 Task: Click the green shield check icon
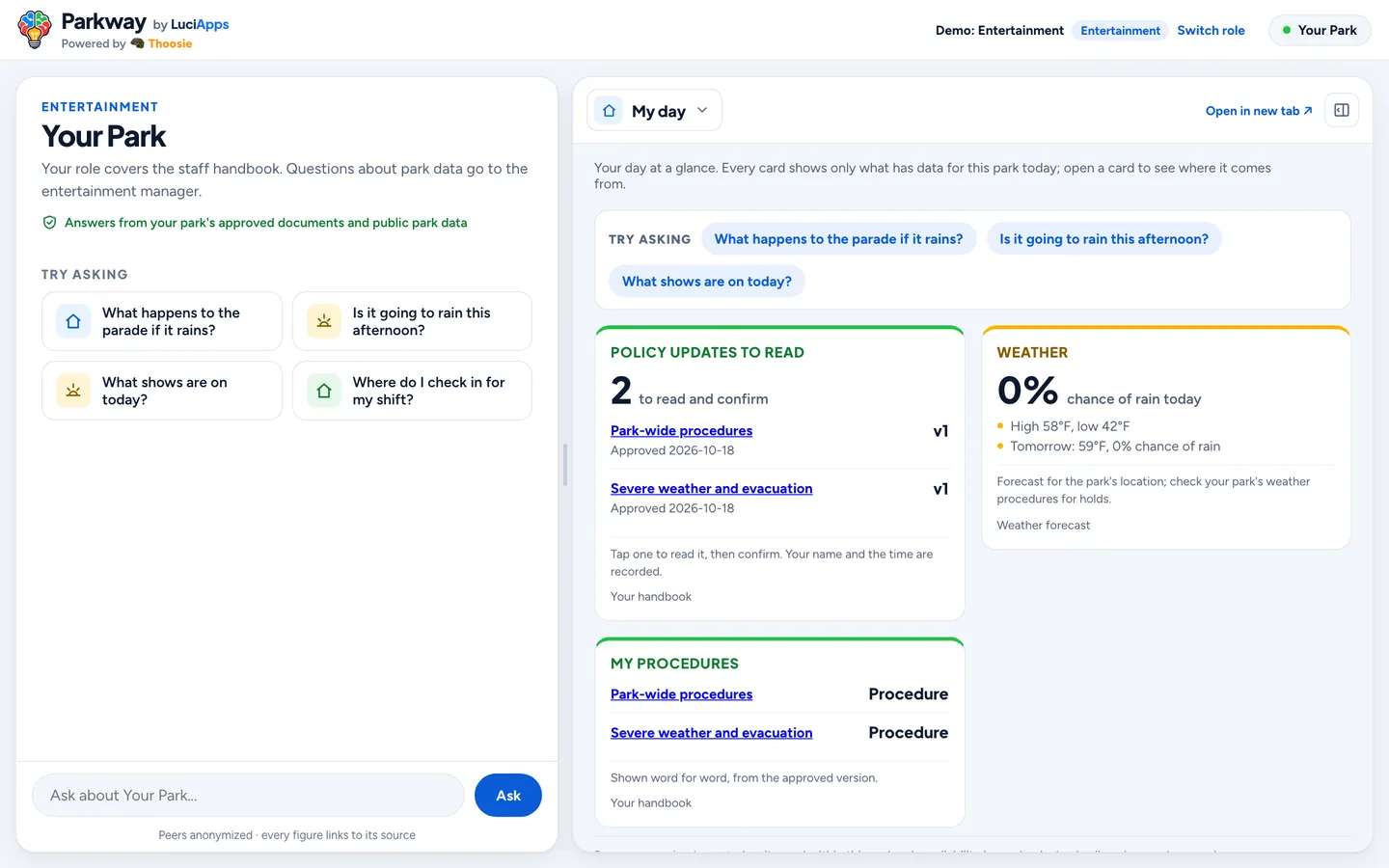[49, 223]
